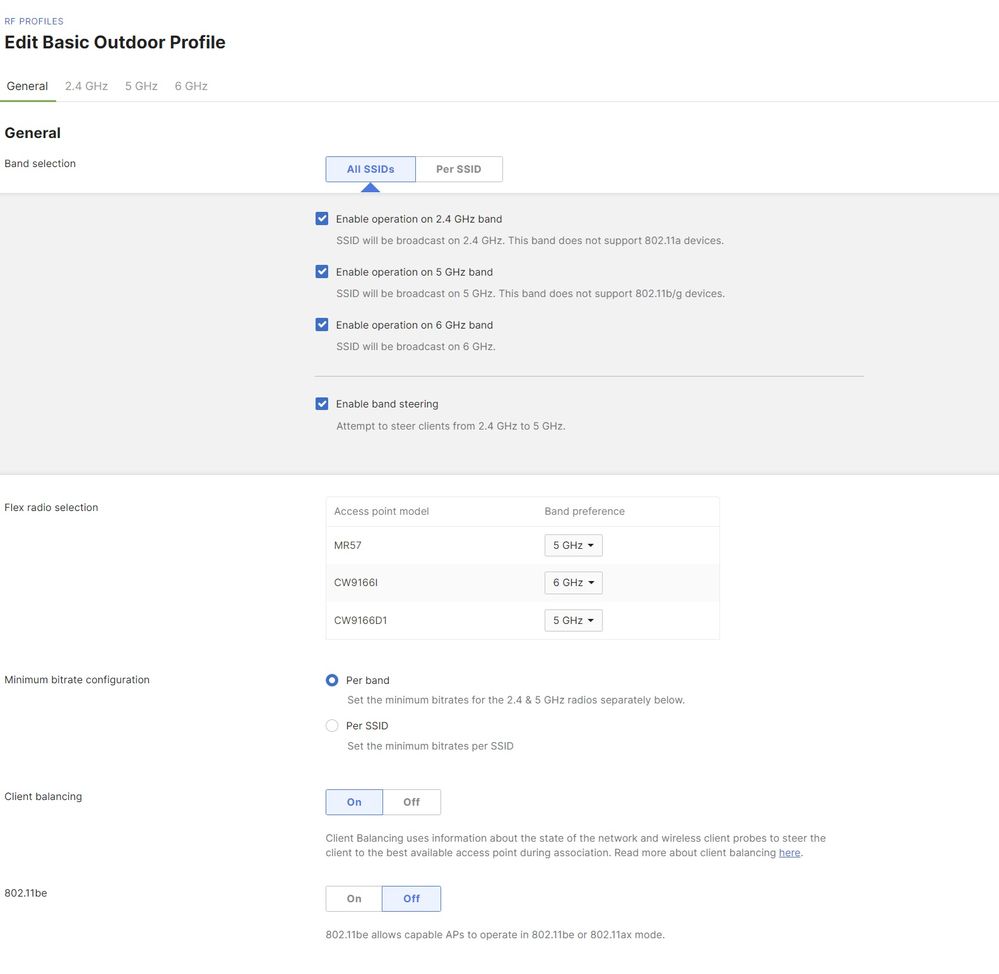Uncheck Enable operation on 2.4 GHz band

point(322,219)
